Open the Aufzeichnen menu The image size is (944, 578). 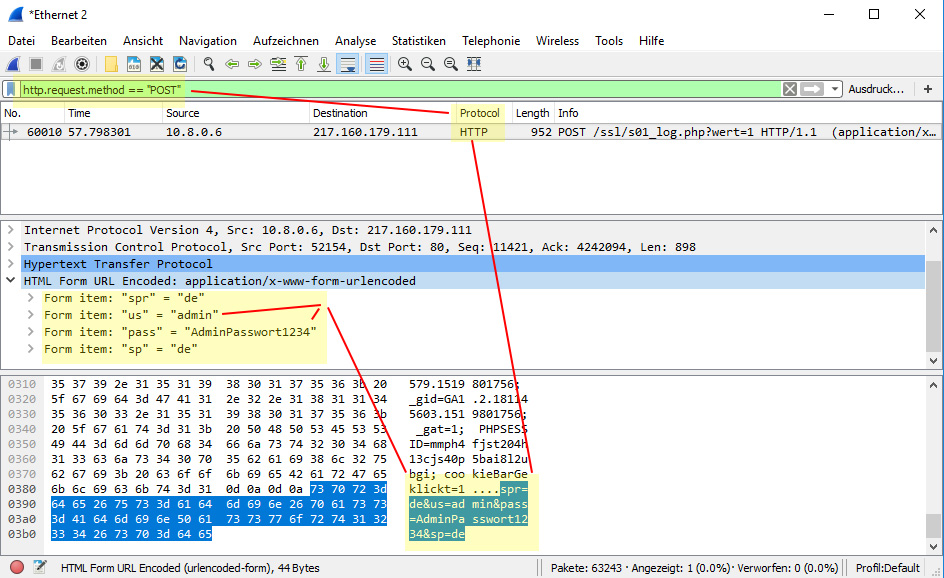click(x=285, y=41)
